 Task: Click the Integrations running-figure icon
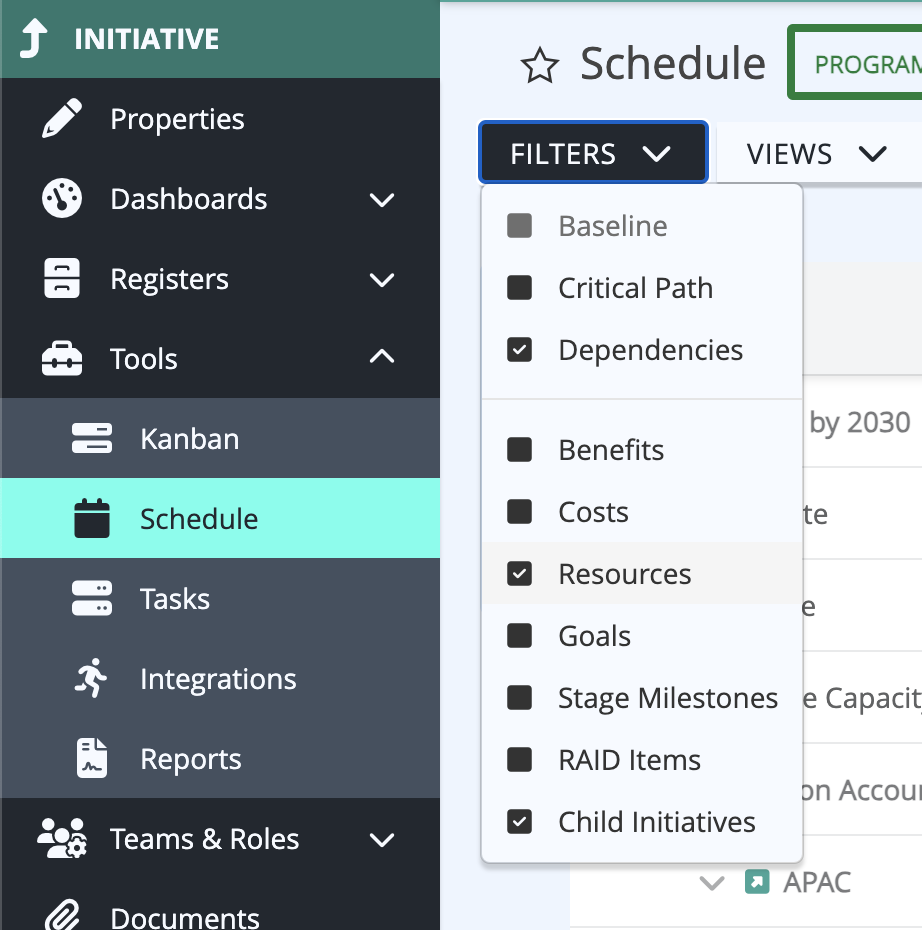pos(91,678)
